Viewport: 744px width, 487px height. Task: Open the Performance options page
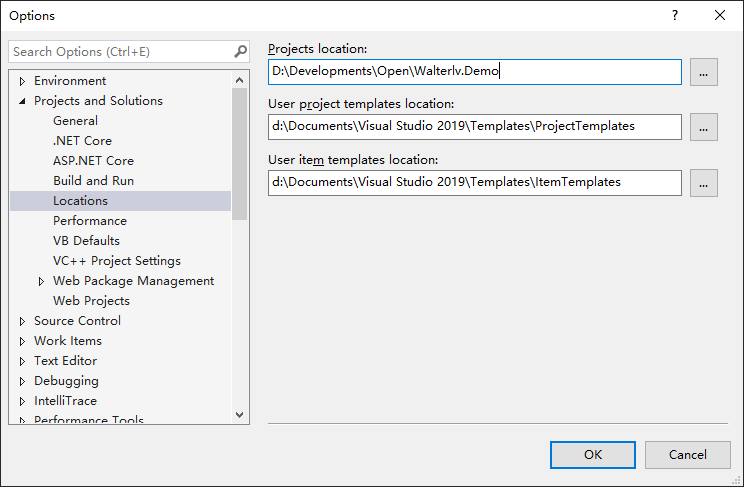90,221
